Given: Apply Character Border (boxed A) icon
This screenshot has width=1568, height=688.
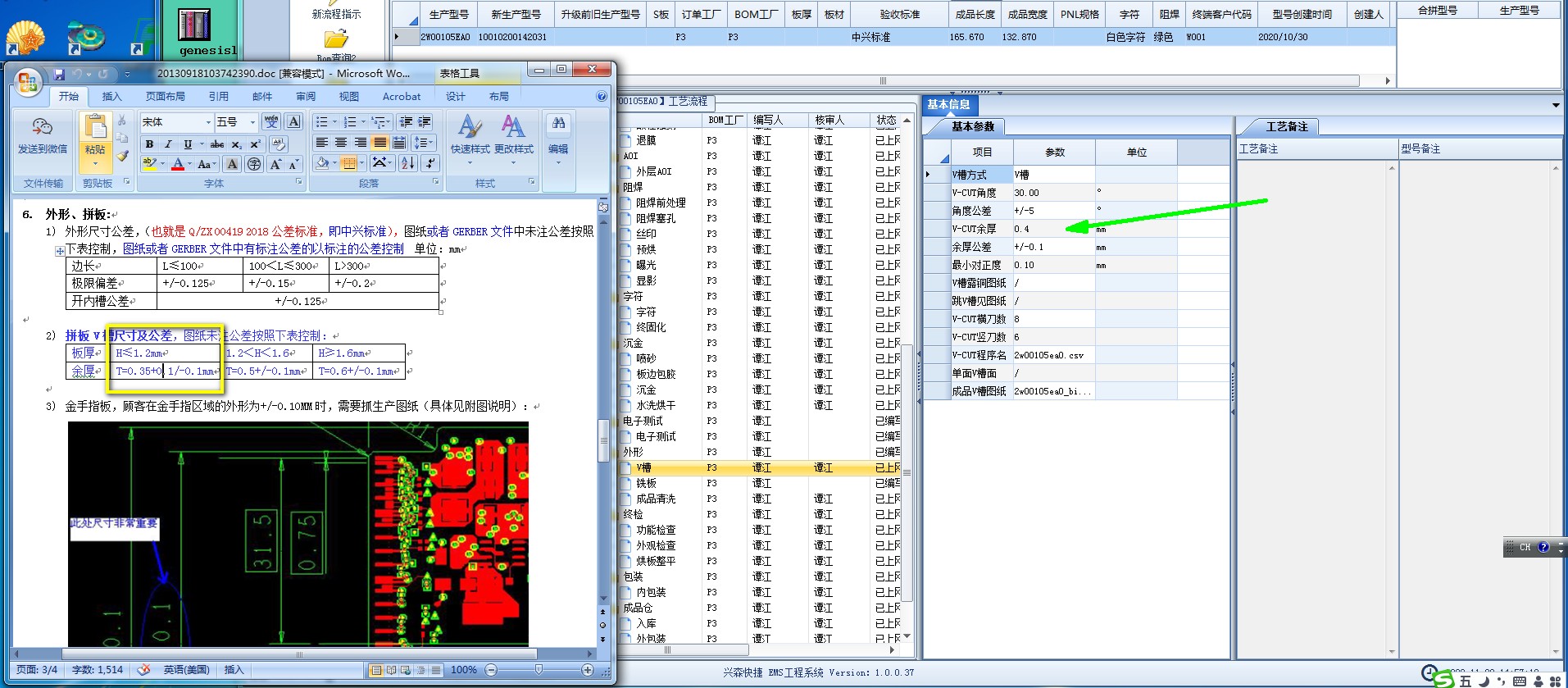Looking at the screenshot, I should click(x=293, y=122).
